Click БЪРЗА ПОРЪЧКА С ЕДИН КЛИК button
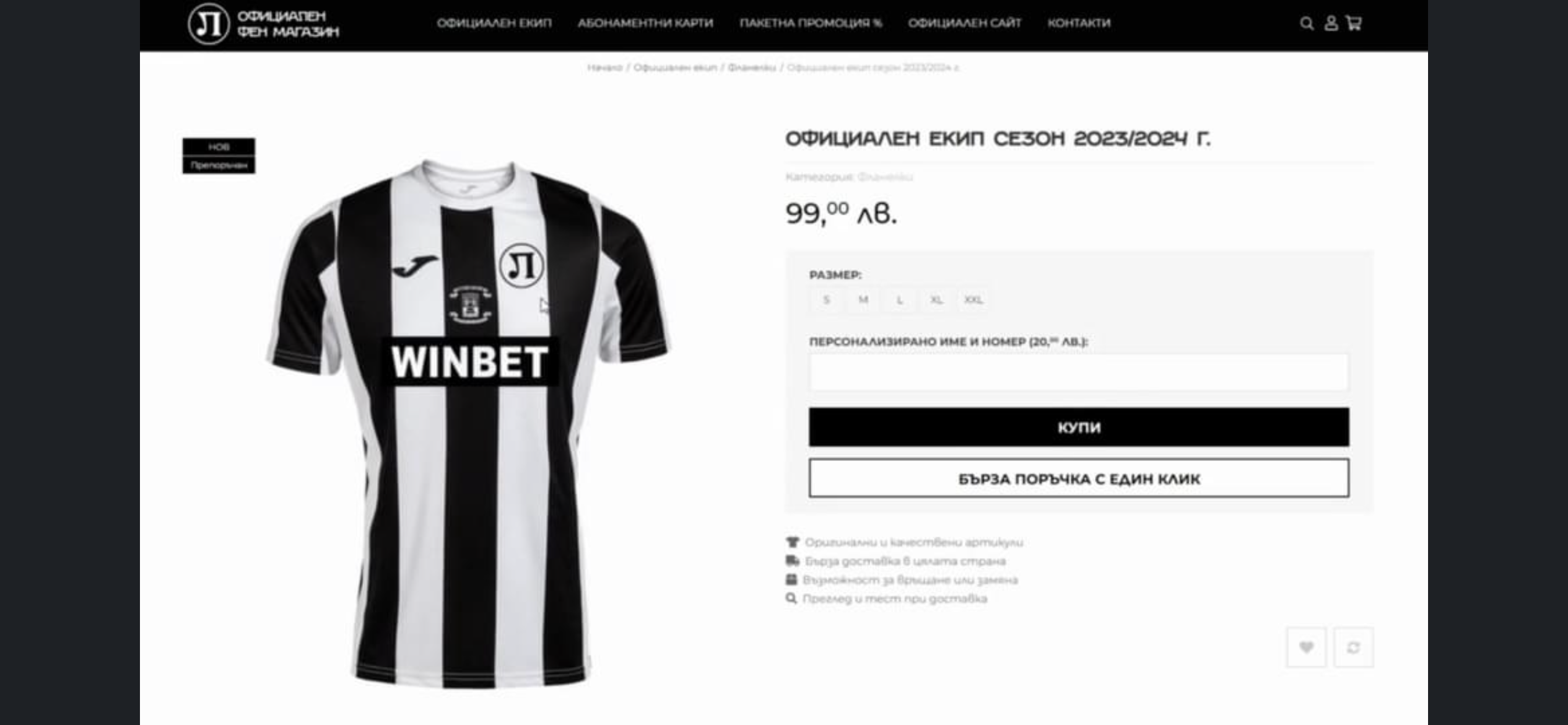Viewport: 1568px width, 725px height. (x=1079, y=478)
